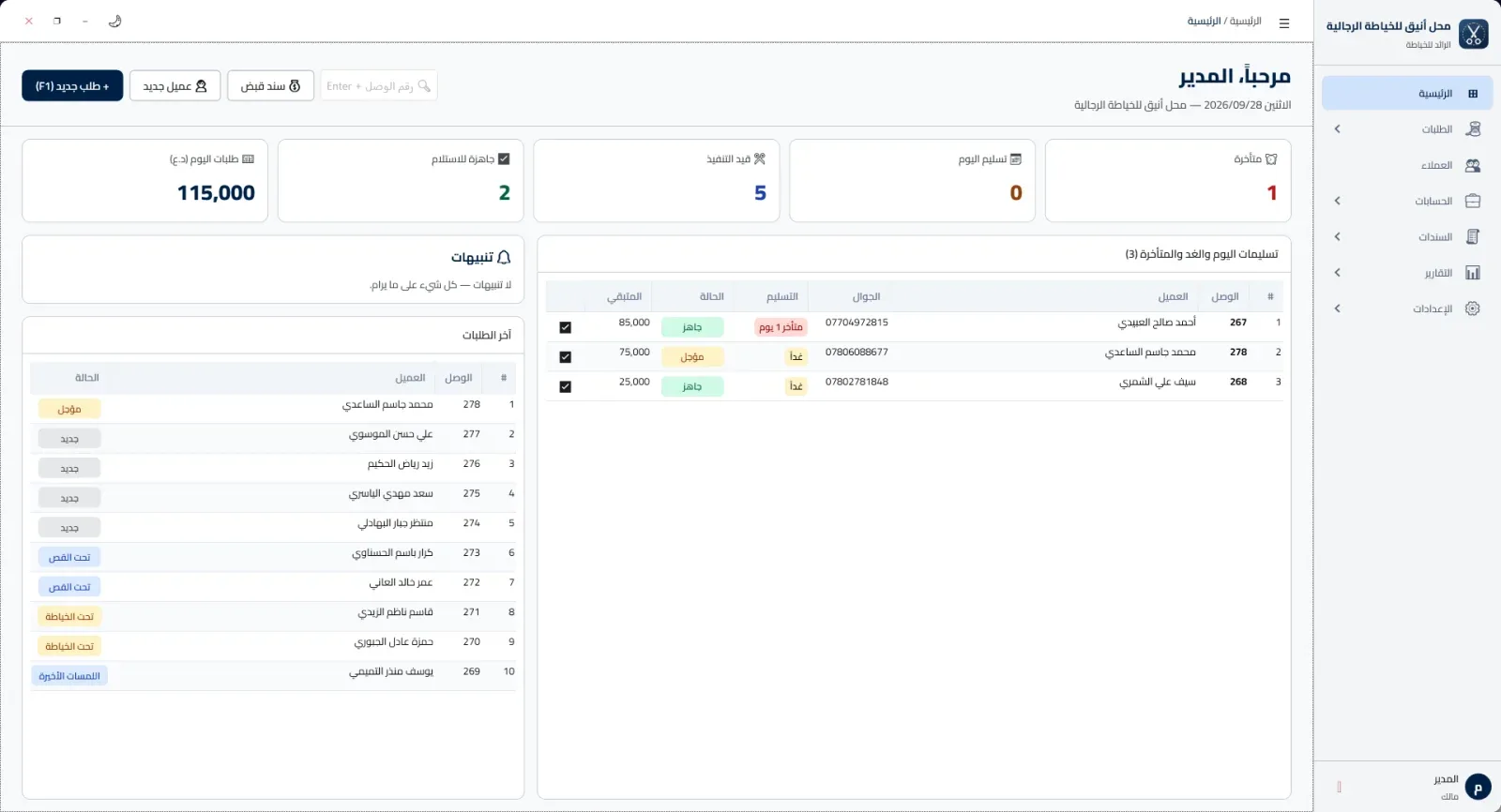
Task: Open the العملاء sidebar item
Action: pos(1407,165)
